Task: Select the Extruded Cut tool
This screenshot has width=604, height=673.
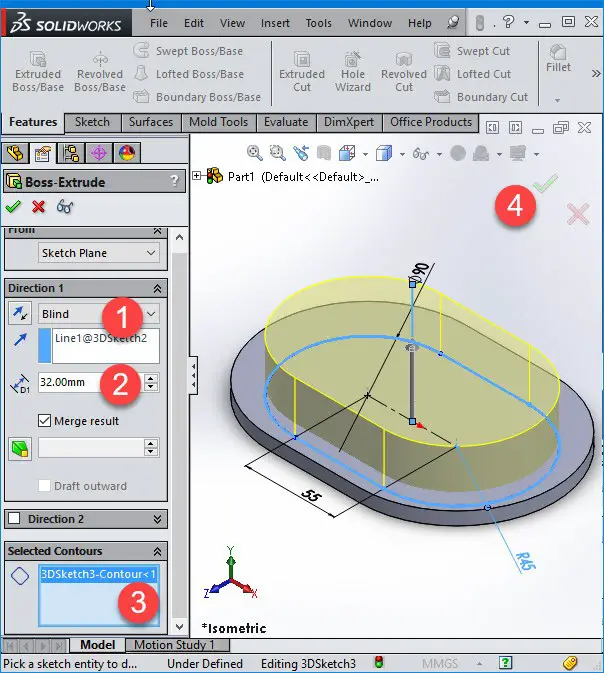Action: [302, 72]
